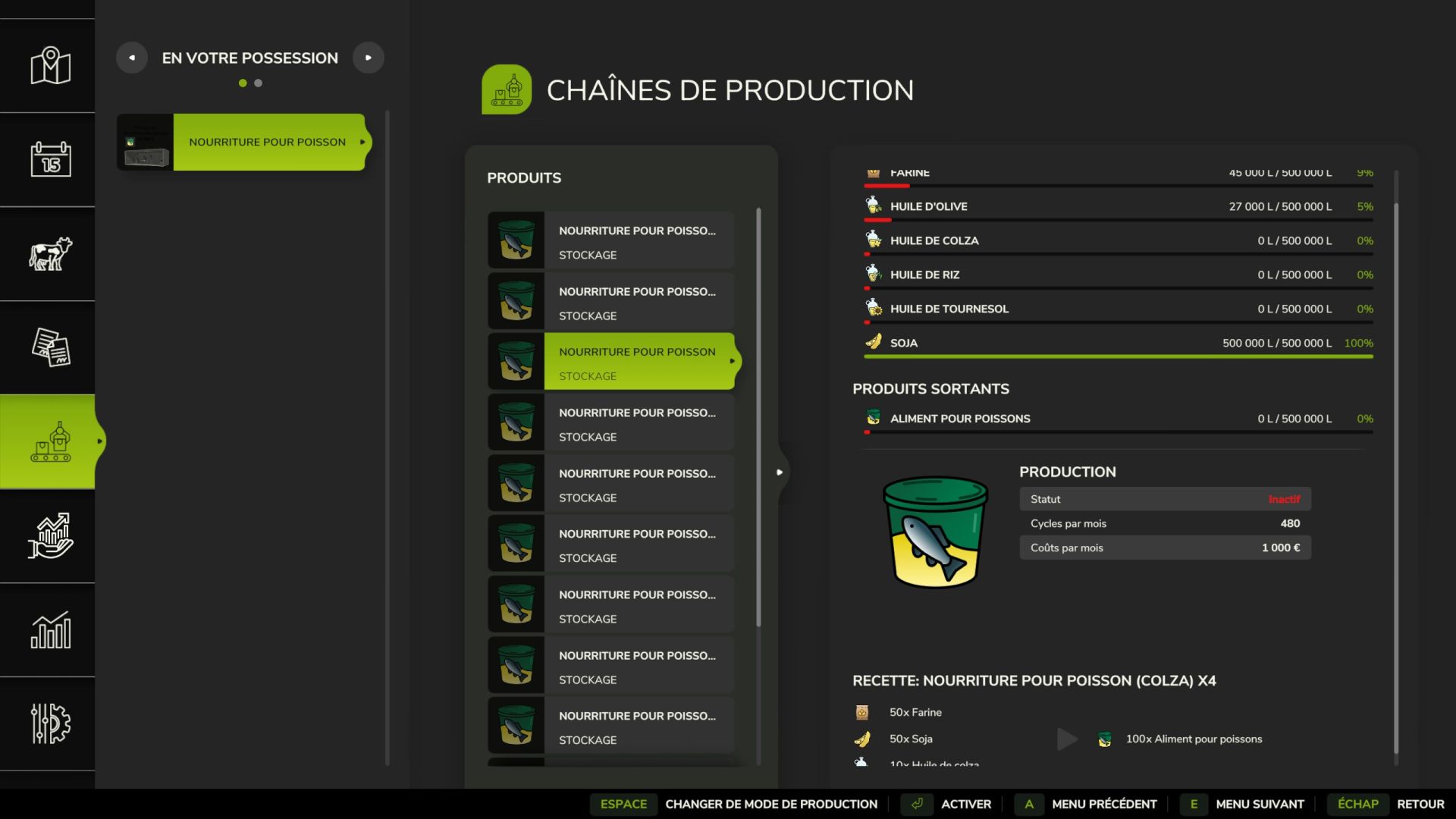1456x819 pixels.
Task: Go to next category with right arrow
Action: (x=369, y=58)
